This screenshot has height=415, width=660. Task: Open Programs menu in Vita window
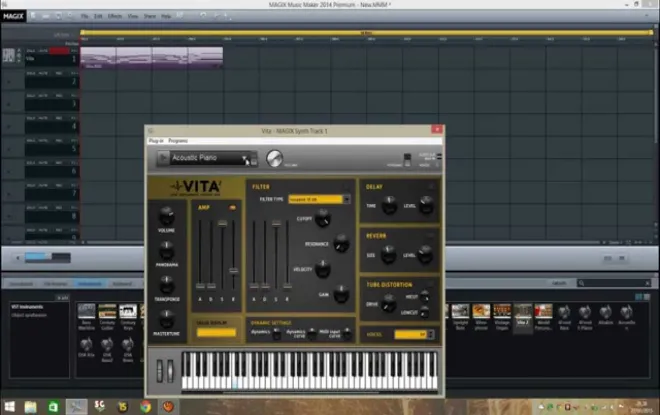[x=178, y=141]
